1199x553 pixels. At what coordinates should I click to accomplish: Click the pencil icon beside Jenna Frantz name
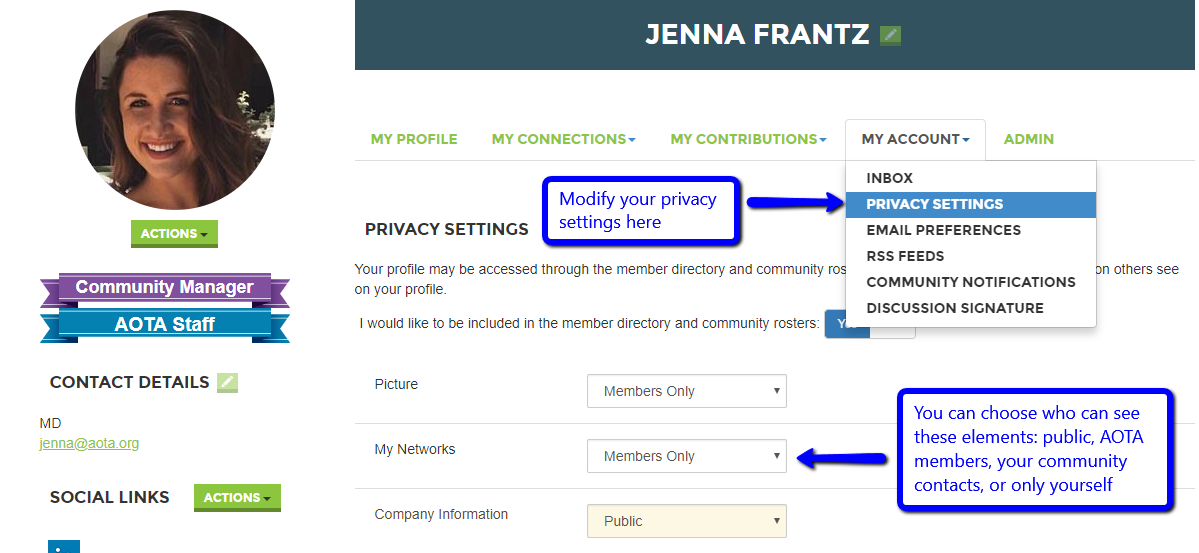click(x=890, y=35)
